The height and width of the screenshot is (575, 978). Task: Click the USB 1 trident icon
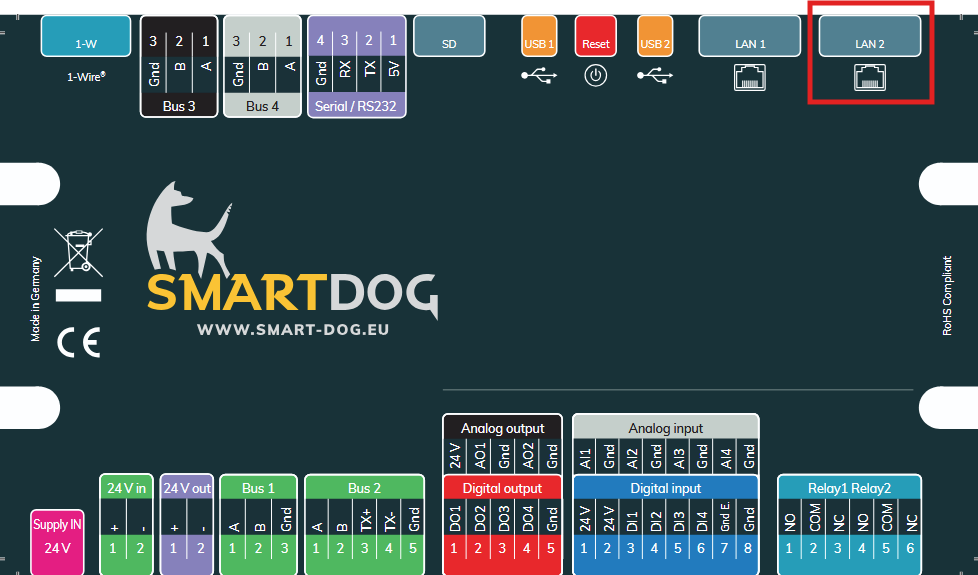[x=539, y=75]
